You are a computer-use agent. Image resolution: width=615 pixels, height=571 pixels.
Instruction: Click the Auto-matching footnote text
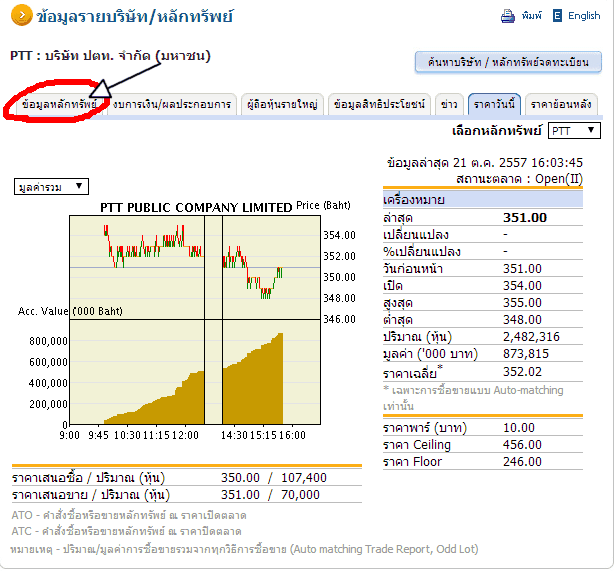pos(473,398)
